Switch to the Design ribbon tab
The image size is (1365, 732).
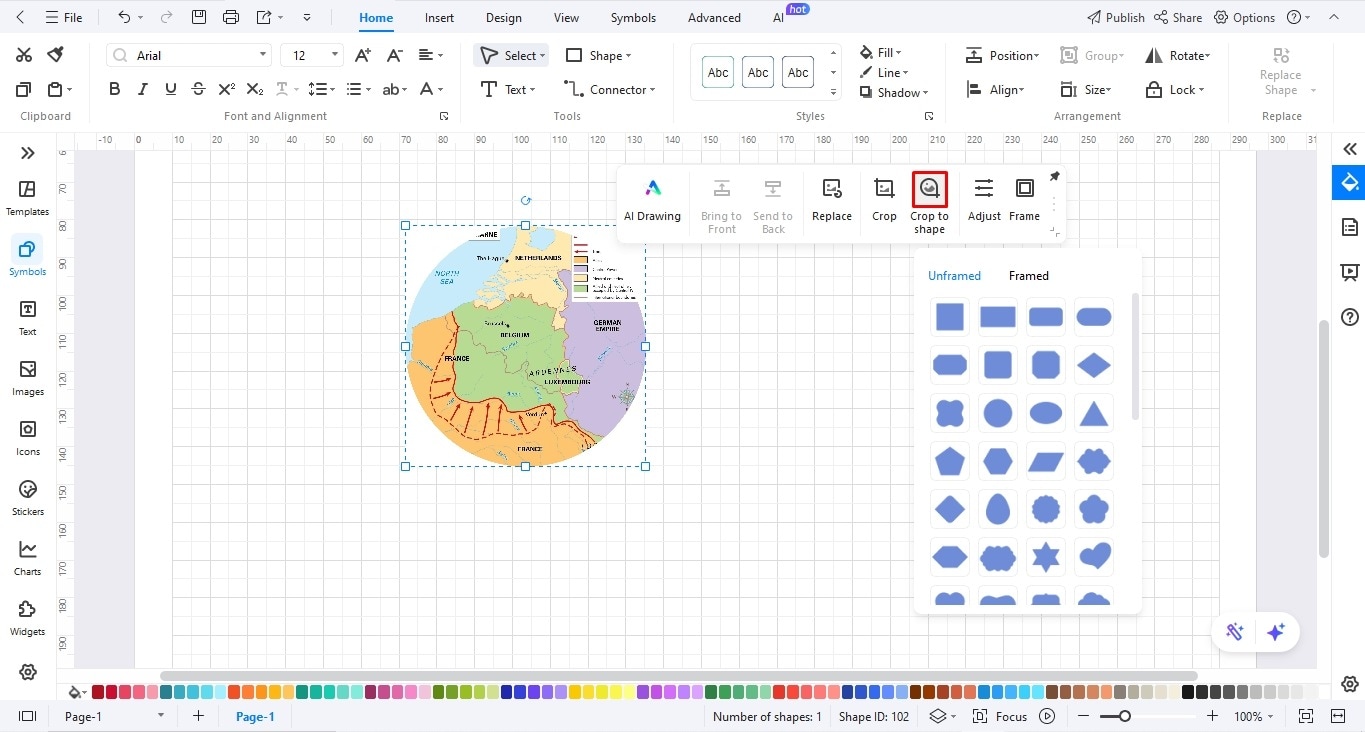(503, 17)
